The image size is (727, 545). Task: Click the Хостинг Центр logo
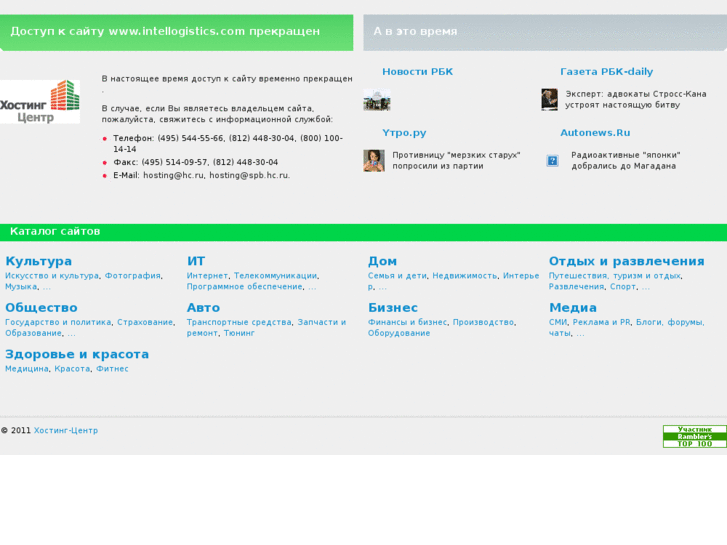pos(40,102)
